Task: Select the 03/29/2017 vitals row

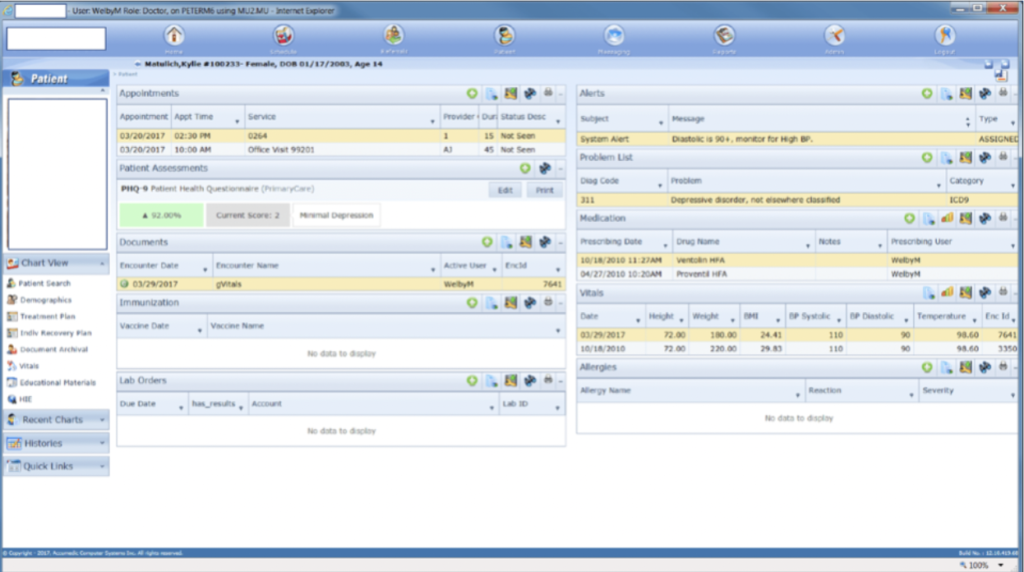Action: [x=797, y=335]
